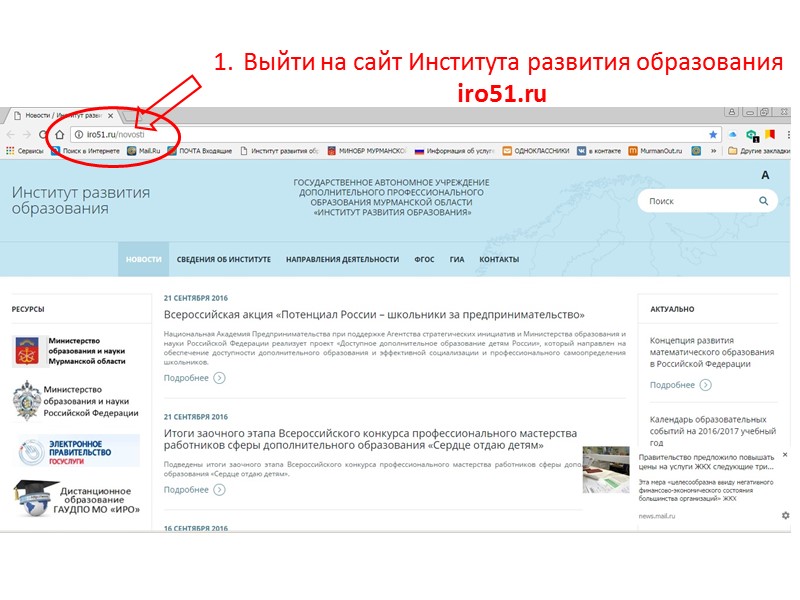Open the Chrome three-dot menu
Viewport: 800px width, 600px height.
pos(788,134)
